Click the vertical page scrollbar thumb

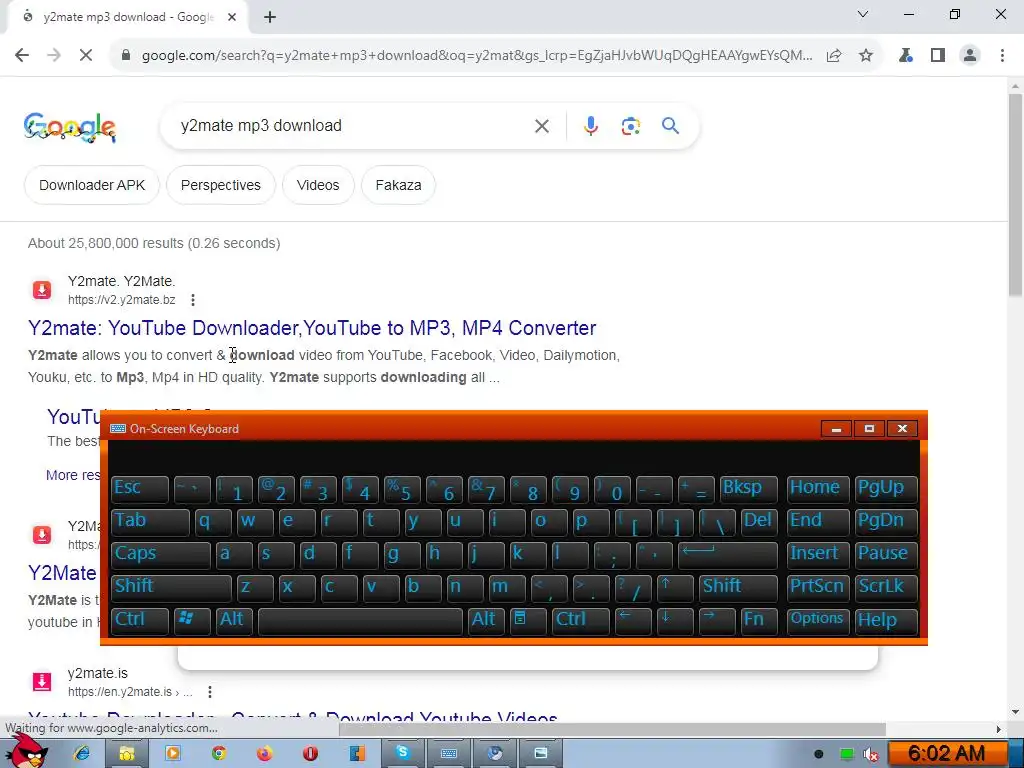pos(1015,196)
